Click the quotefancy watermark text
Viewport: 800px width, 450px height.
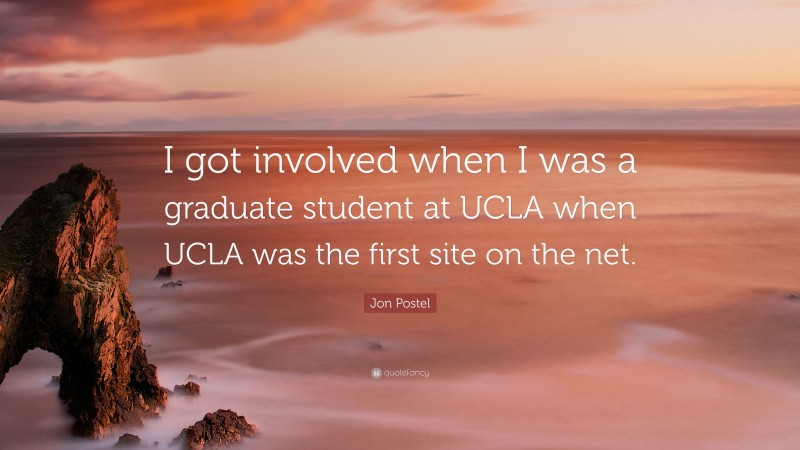405,373
